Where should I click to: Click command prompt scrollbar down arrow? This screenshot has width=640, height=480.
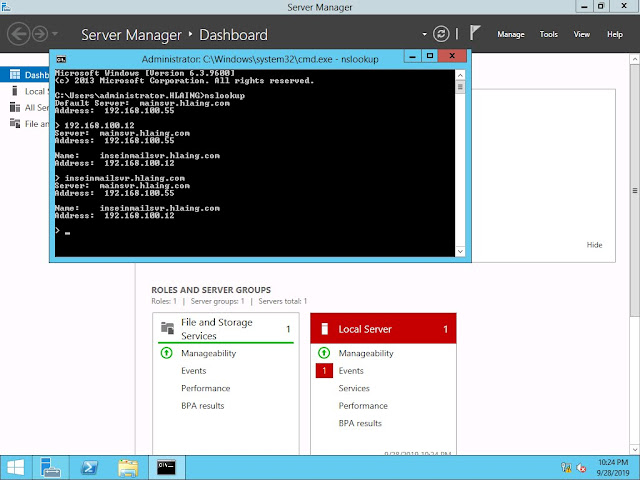tap(460, 251)
